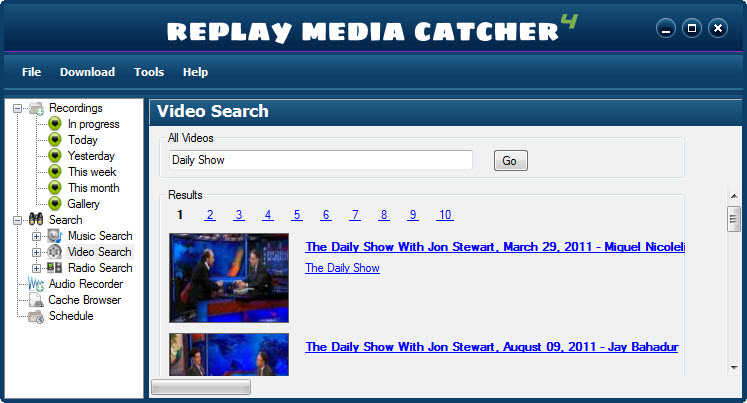Select Radio Search in the tree

pos(100,268)
